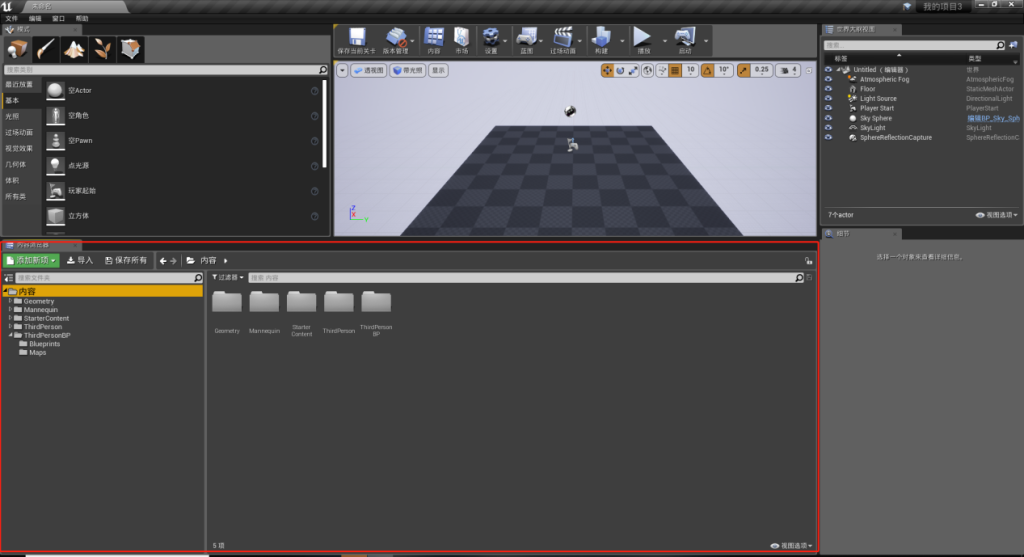Click the 播放 play toolbar button
Image resolution: width=1024 pixels, height=557 pixels.
click(643, 40)
